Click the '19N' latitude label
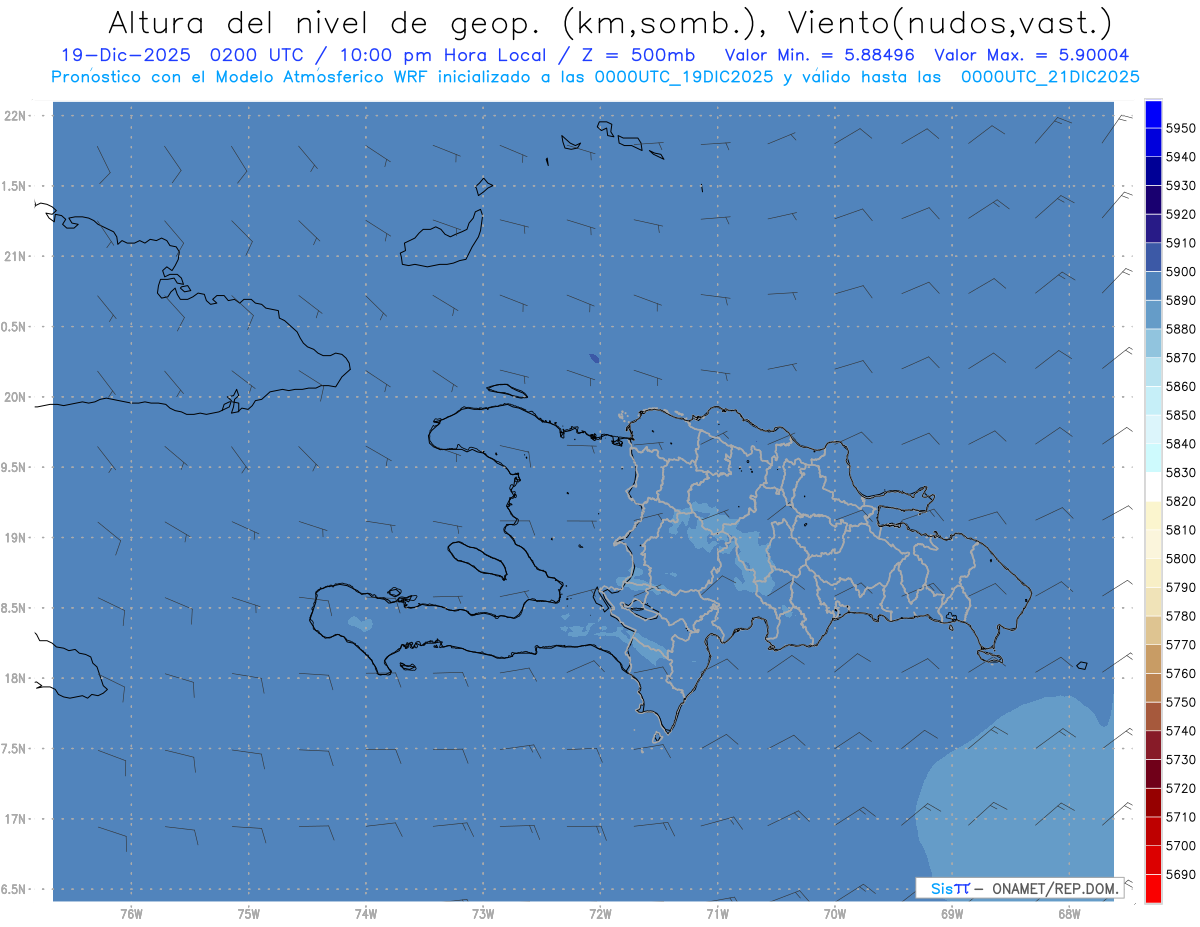 click(16, 538)
